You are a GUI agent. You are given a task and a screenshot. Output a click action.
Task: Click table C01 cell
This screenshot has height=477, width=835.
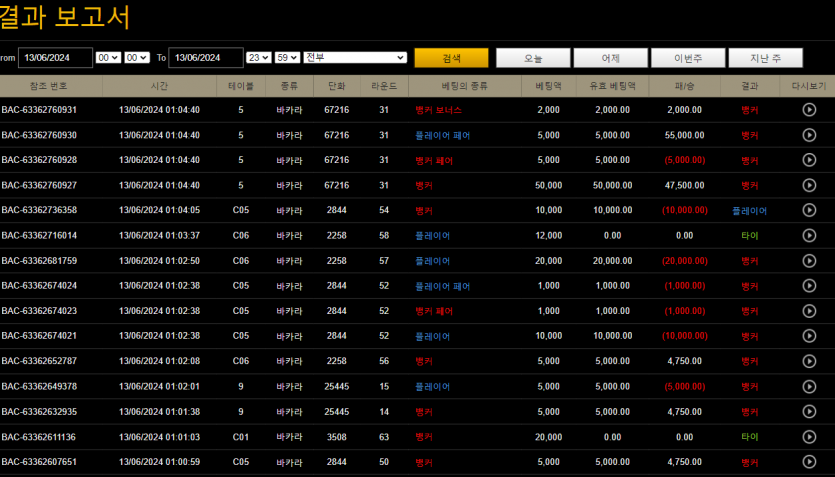(x=241, y=437)
